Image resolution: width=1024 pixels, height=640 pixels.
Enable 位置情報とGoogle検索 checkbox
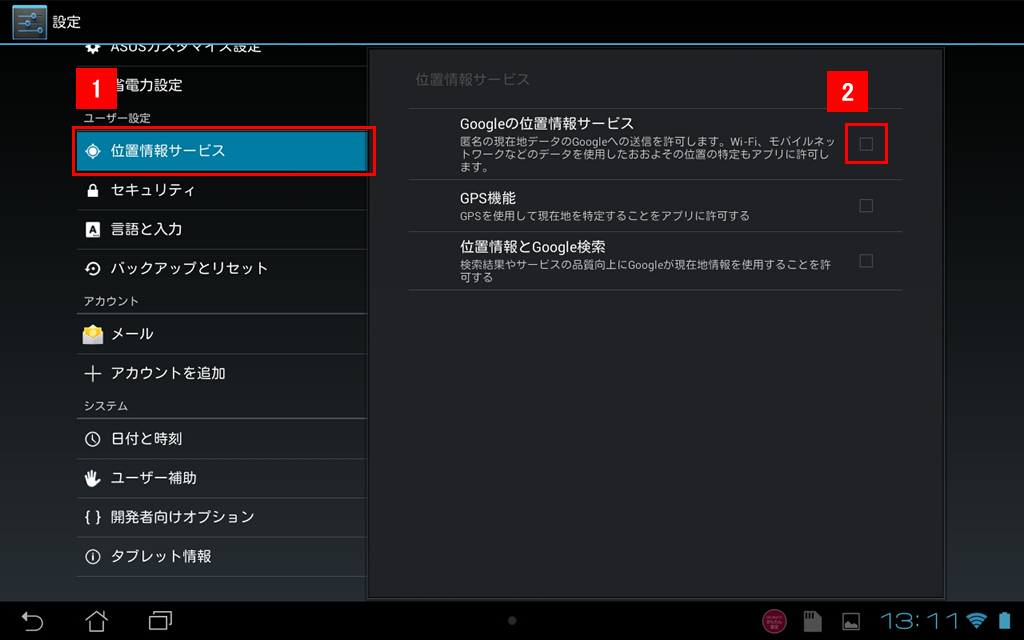tap(866, 261)
